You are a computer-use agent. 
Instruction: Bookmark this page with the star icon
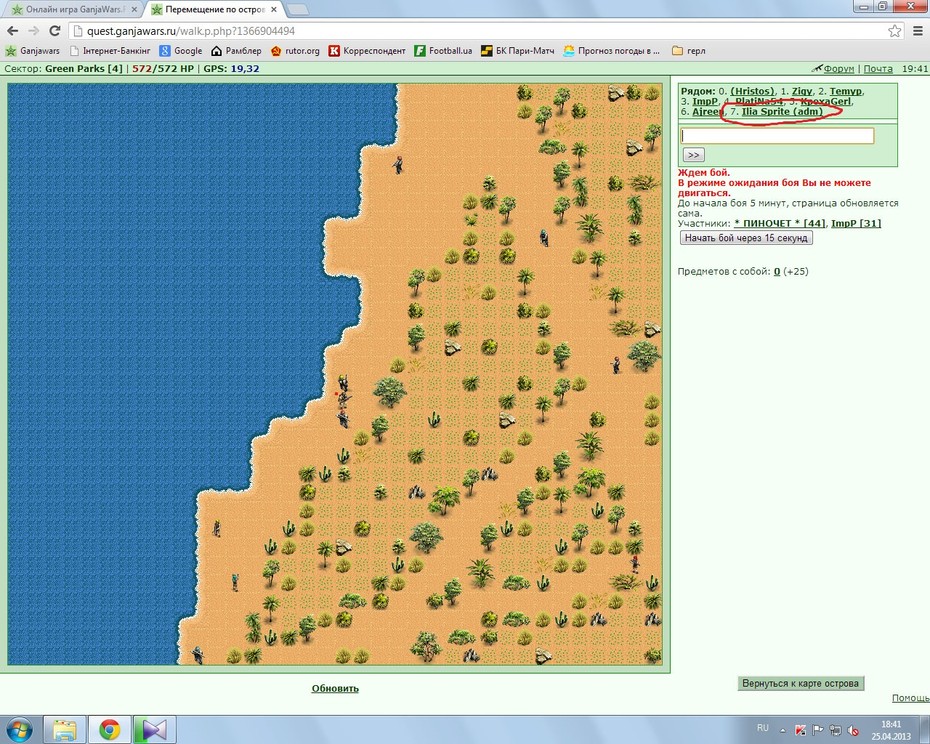[x=894, y=31]
